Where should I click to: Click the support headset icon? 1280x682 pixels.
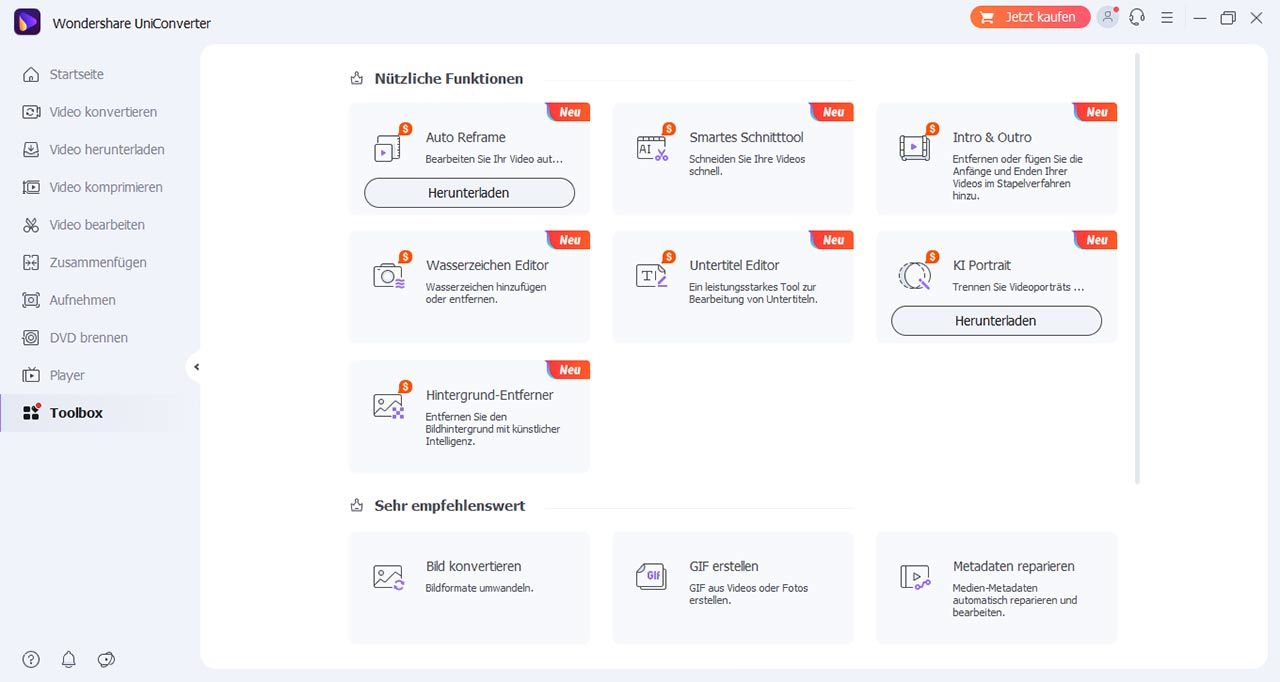click(1137, 17)
